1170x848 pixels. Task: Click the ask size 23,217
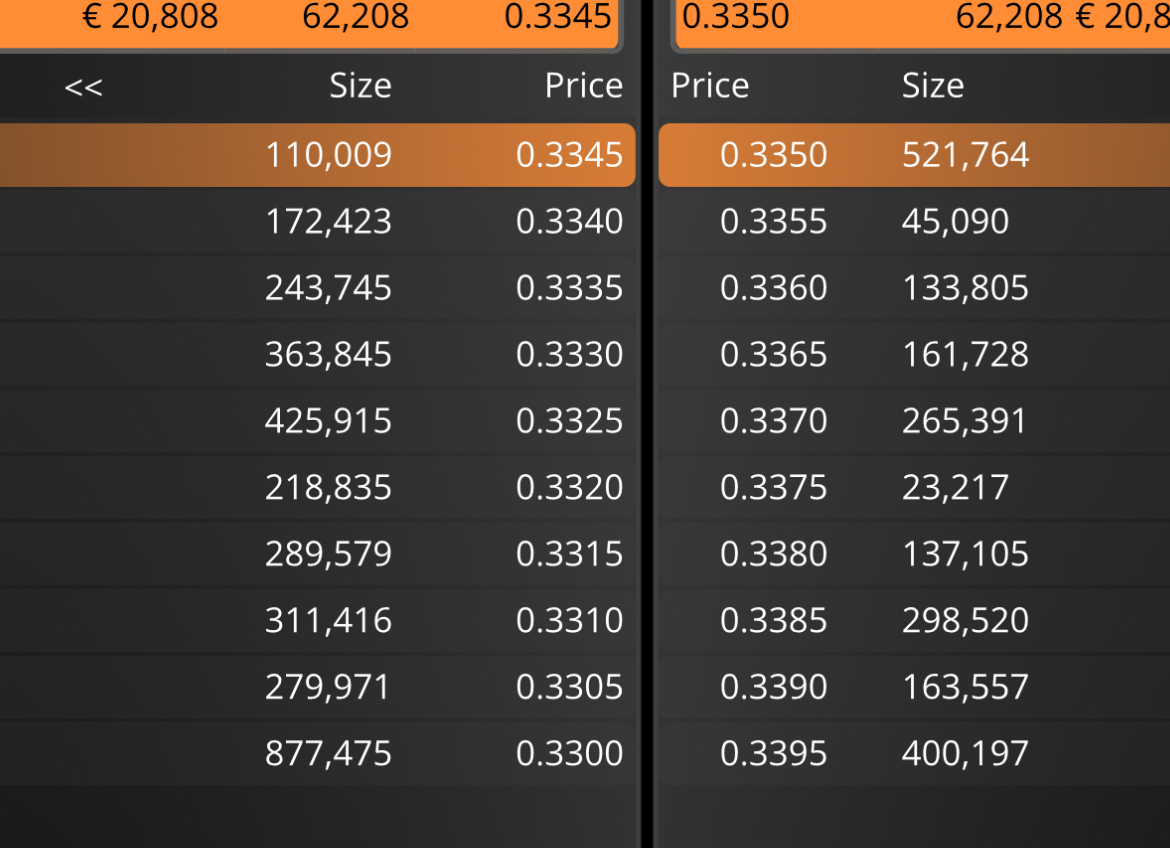pyautogui.click(x=955, y=487)
